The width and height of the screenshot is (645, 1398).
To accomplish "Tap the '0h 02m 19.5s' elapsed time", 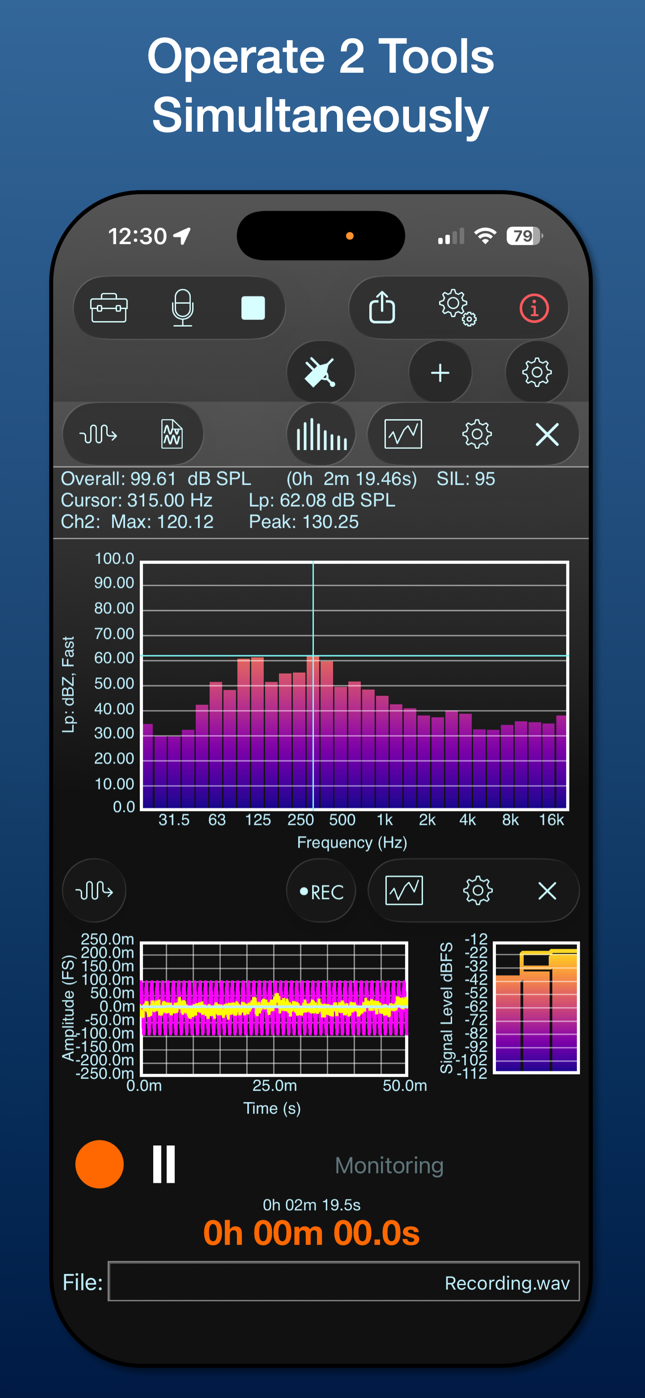I will [x=311, y=1205].
